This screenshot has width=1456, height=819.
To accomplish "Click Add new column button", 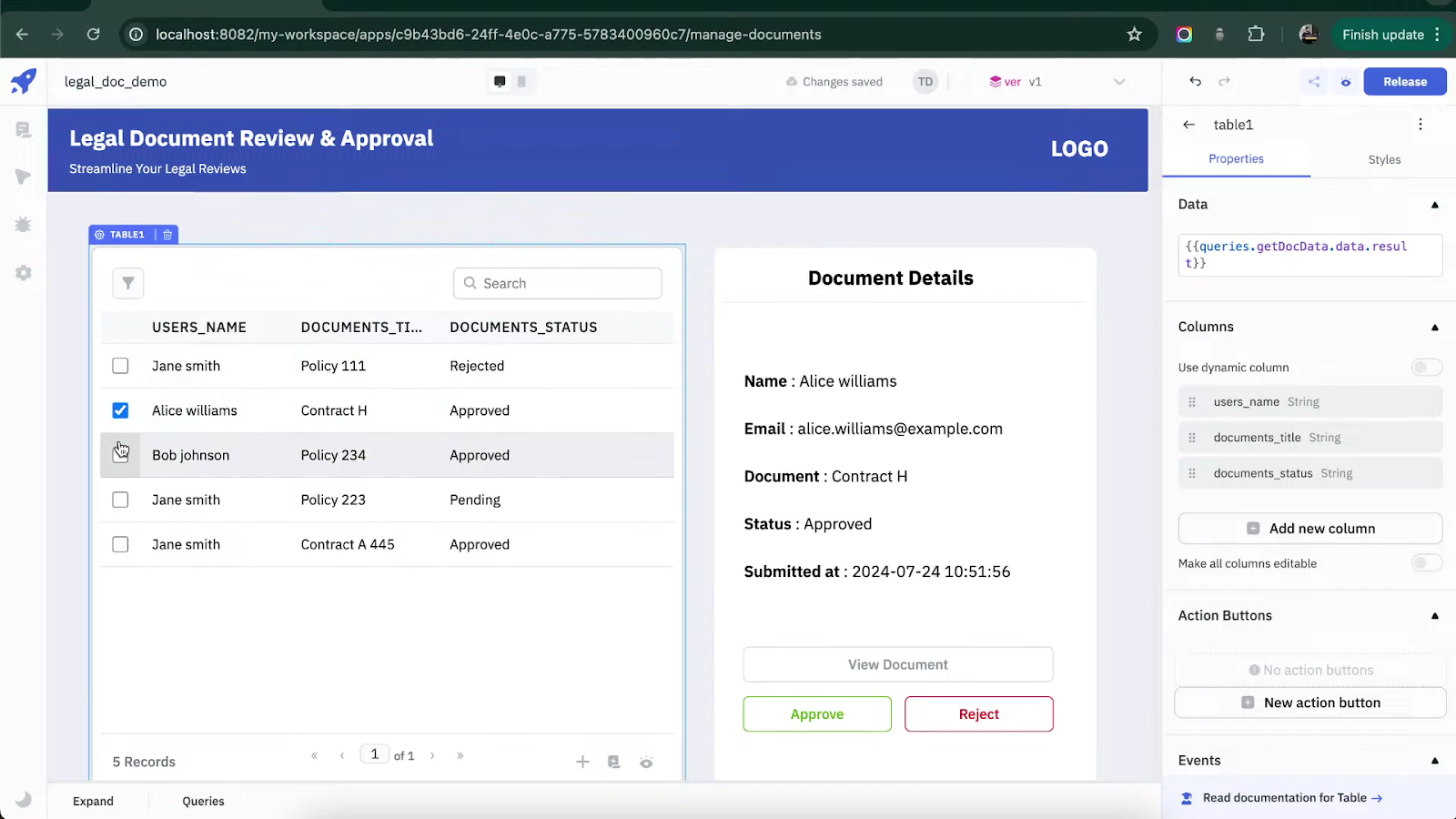I will click(x=1310, y=529).
